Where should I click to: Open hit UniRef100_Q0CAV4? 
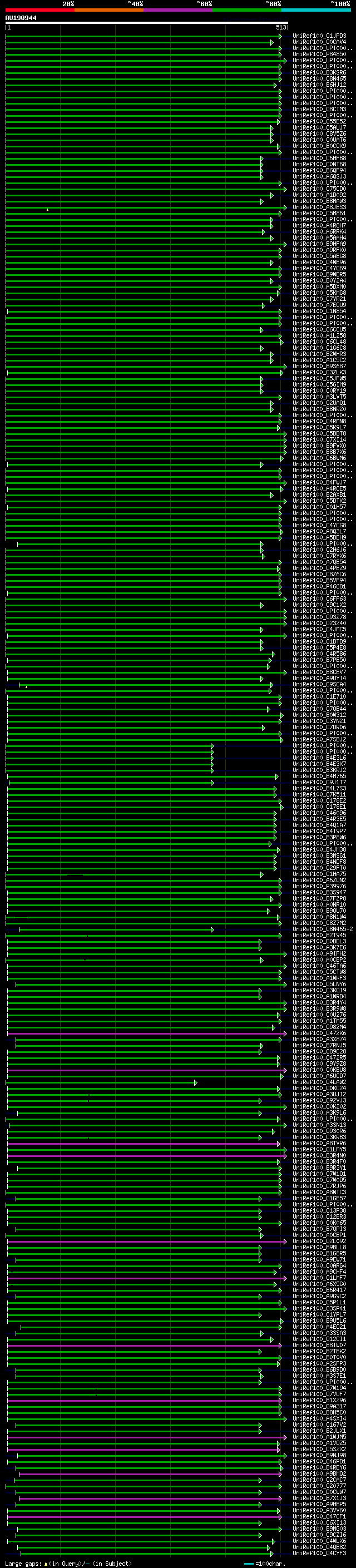[319, 42]
